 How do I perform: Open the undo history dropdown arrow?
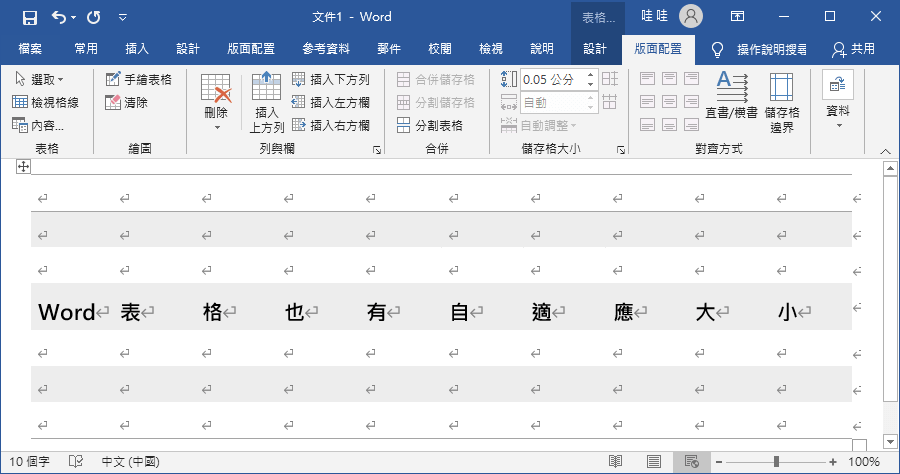pyautogui.click(x=73, y=18)
